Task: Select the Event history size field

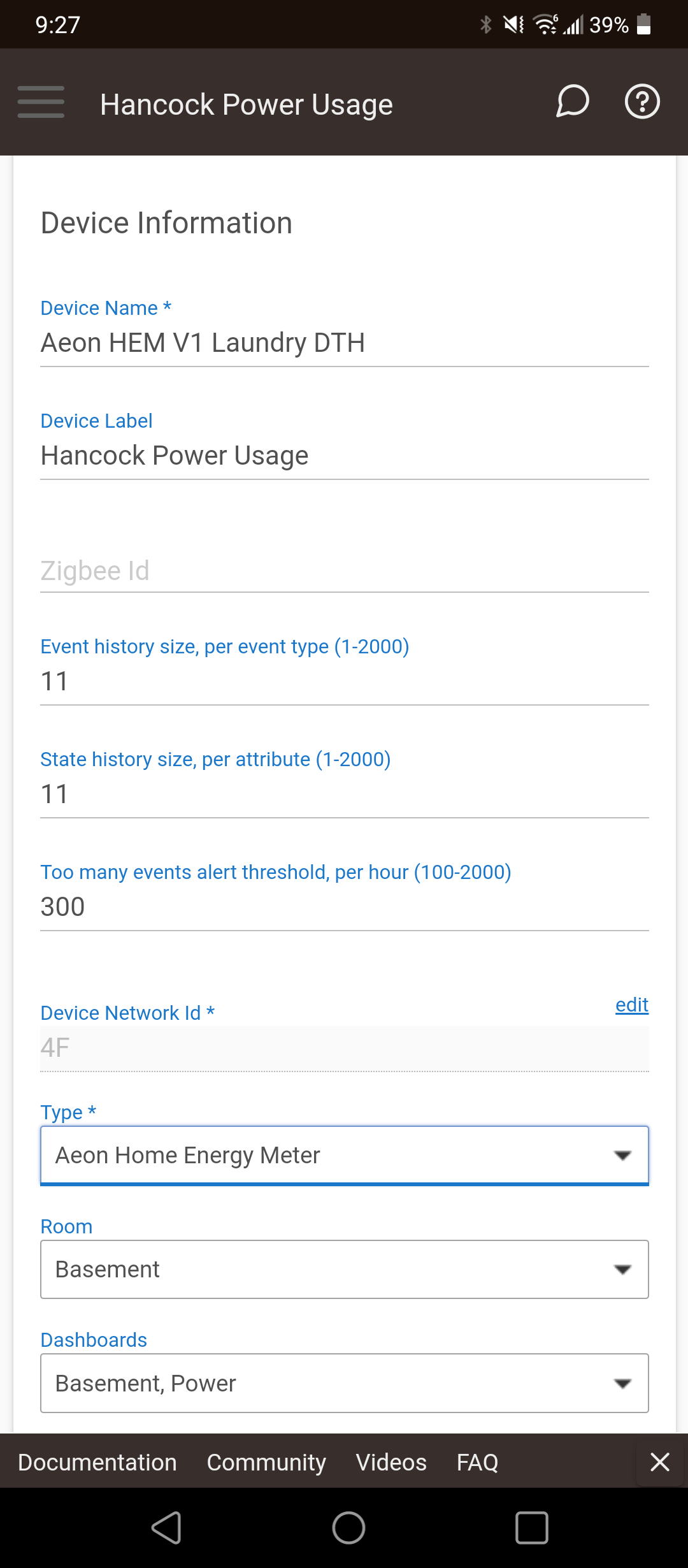Action: pyautogui.click(x=345, y=681)
